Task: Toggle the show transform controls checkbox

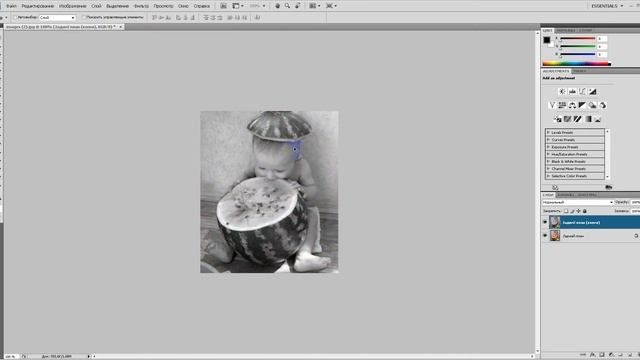Action: click(x=84, y=18)
